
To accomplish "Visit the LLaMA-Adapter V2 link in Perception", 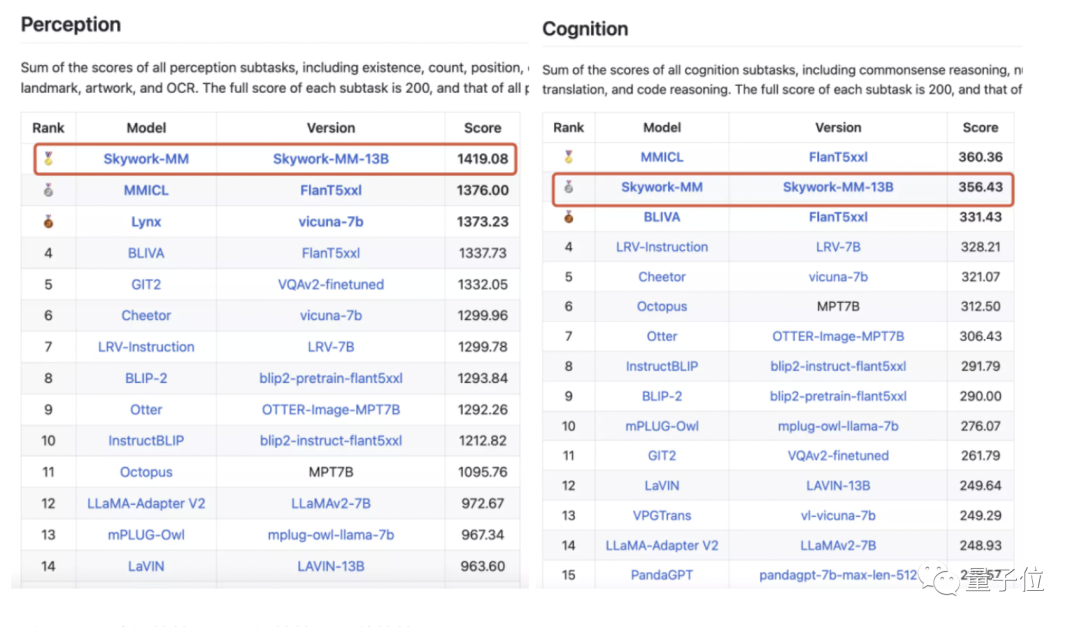I will pos(146,504).
